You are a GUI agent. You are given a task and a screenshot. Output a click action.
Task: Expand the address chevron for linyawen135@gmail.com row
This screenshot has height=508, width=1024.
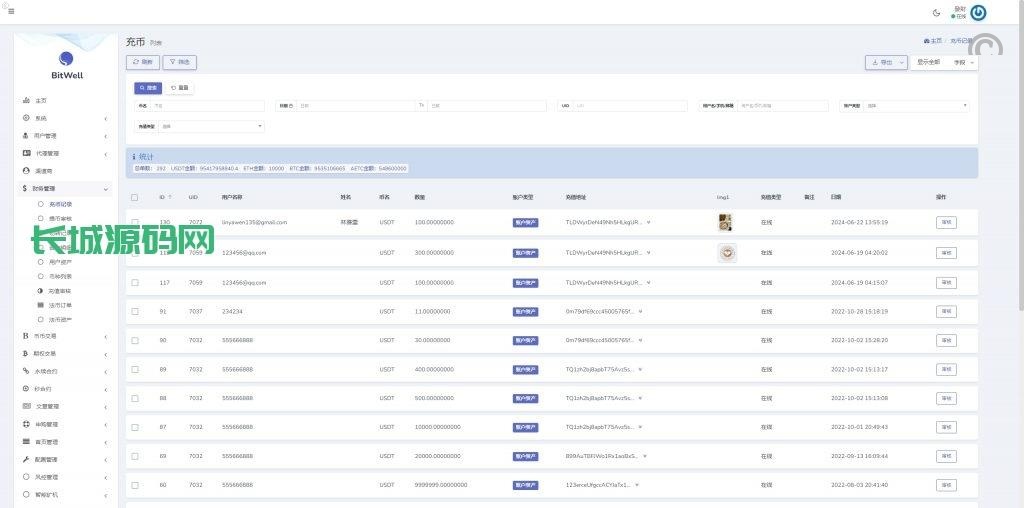coord(648,222)
